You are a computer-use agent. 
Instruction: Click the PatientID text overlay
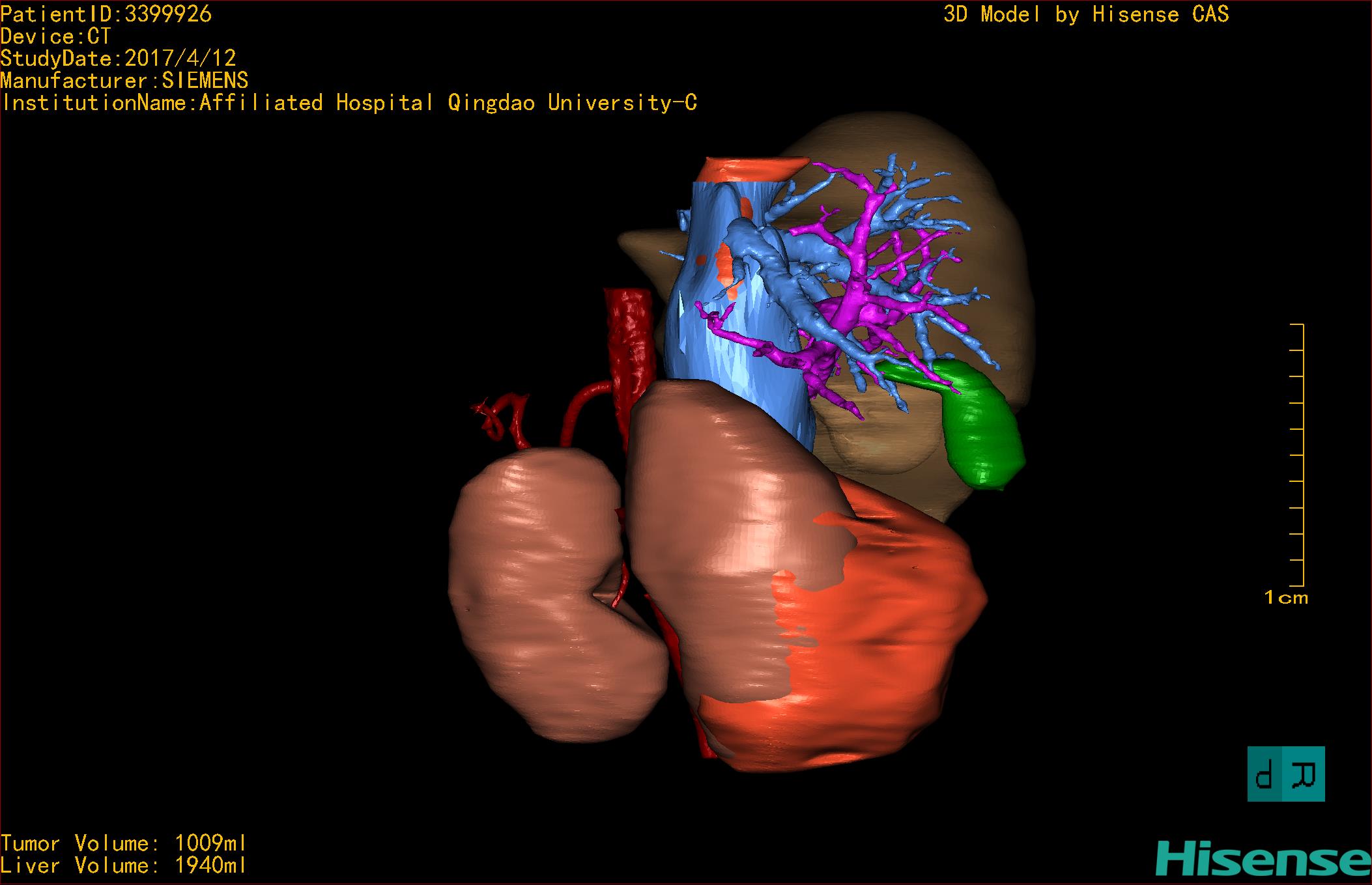pos(106,14)
